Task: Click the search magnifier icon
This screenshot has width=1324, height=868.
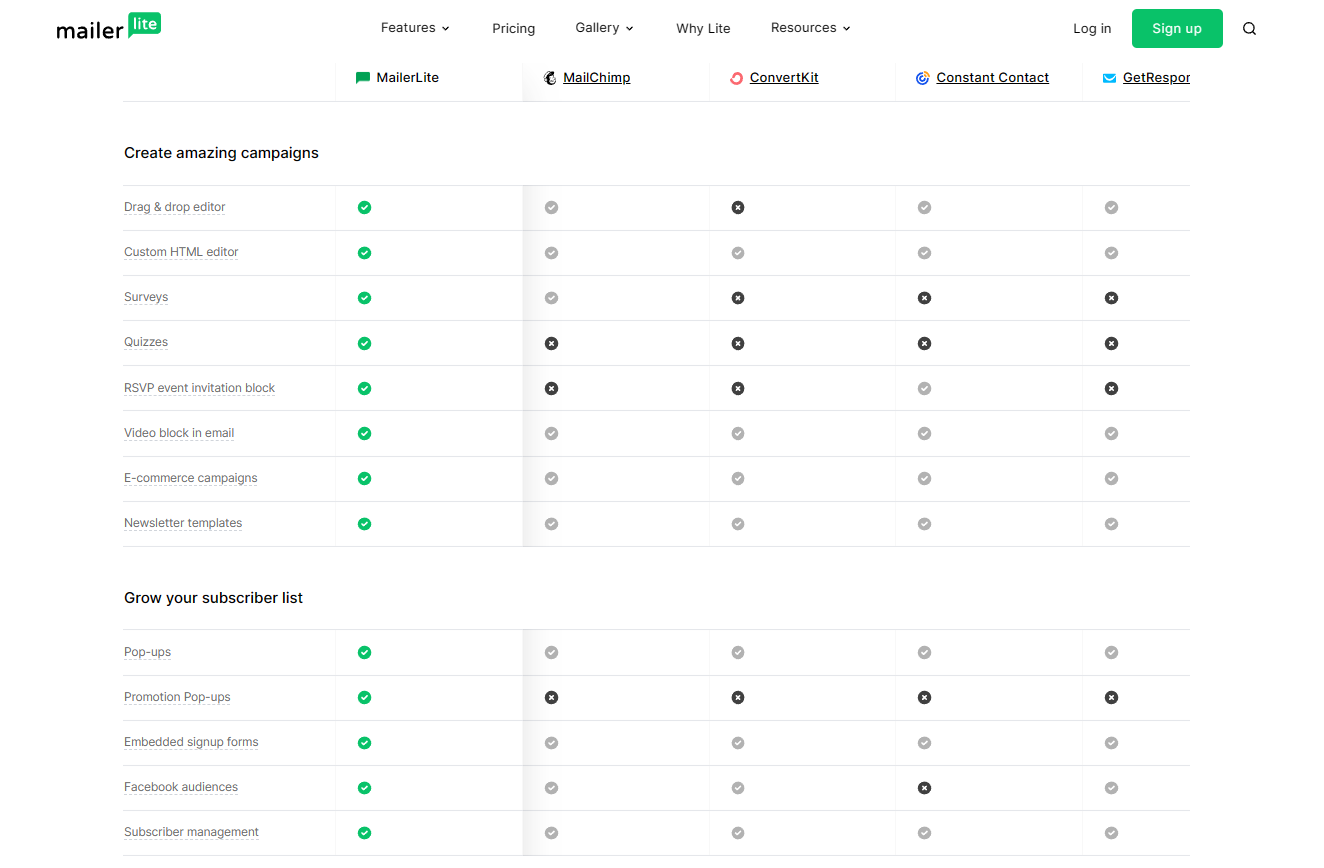Action: (x=1249, y=29)
